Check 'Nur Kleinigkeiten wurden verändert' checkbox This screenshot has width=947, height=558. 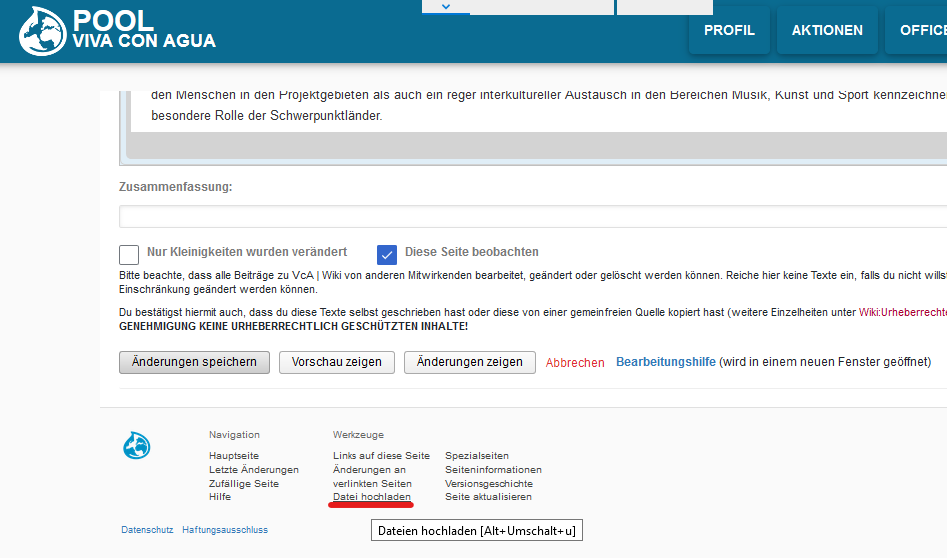coord(129,254)
